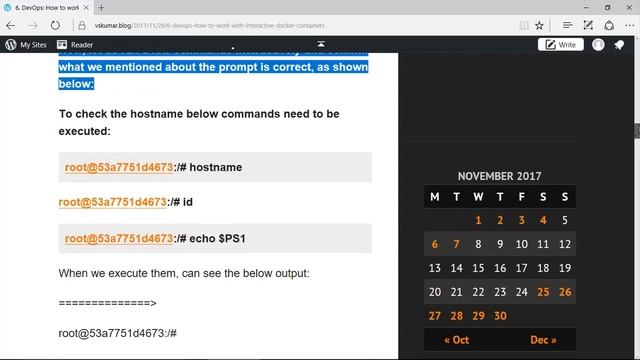Go to the « Oct calendar month

pos(456,340)
